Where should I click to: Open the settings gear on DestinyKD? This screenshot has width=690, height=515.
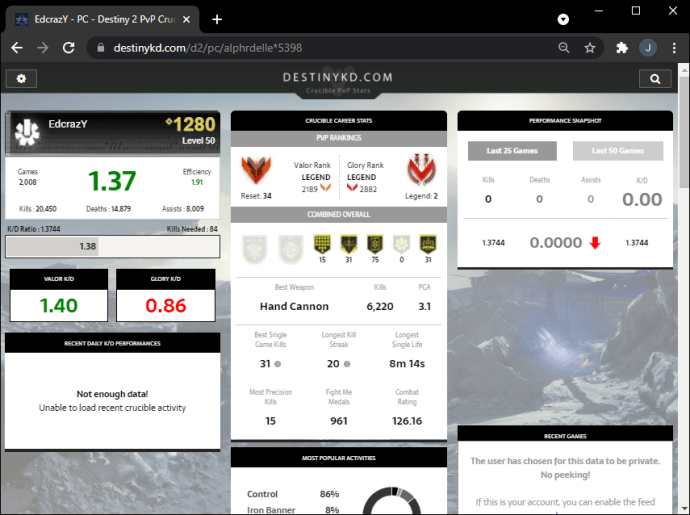(21, 79)
